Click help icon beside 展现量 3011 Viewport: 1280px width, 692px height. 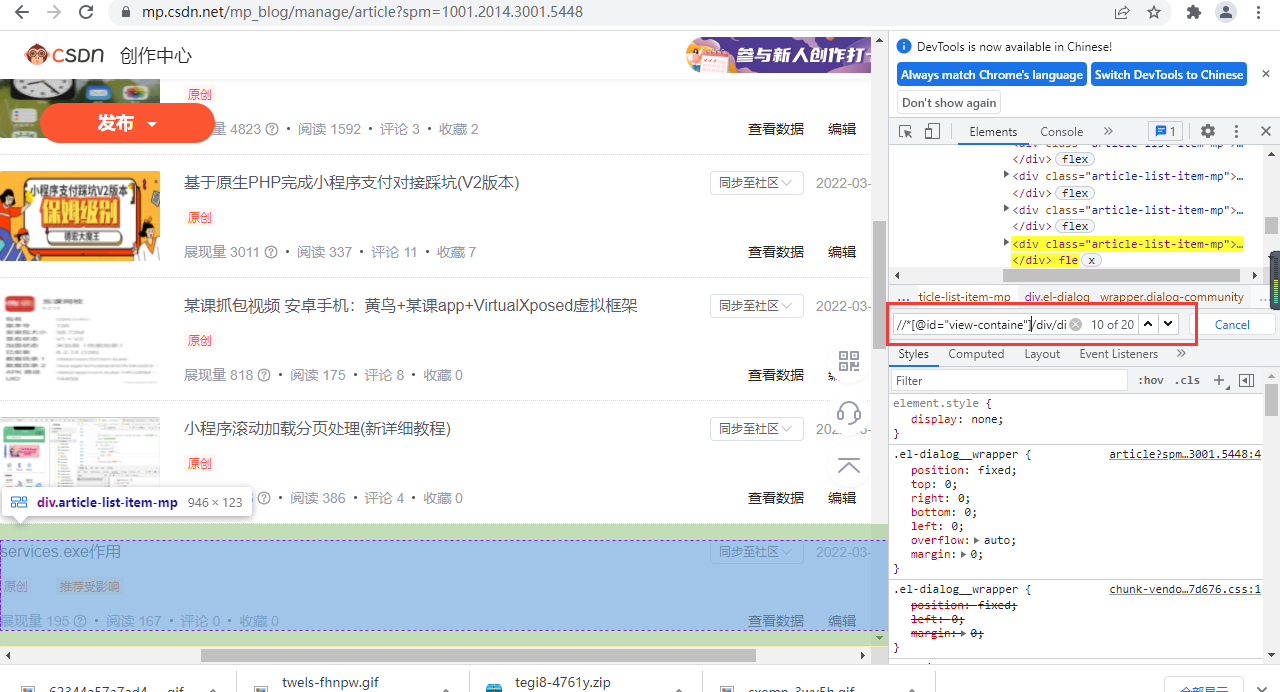(x=271, y=252)
